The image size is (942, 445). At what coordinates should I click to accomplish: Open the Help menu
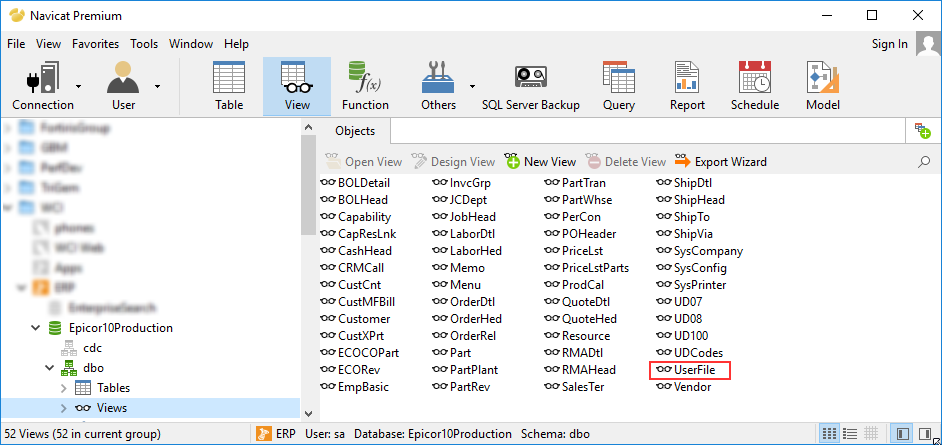(x=237, y=44)
